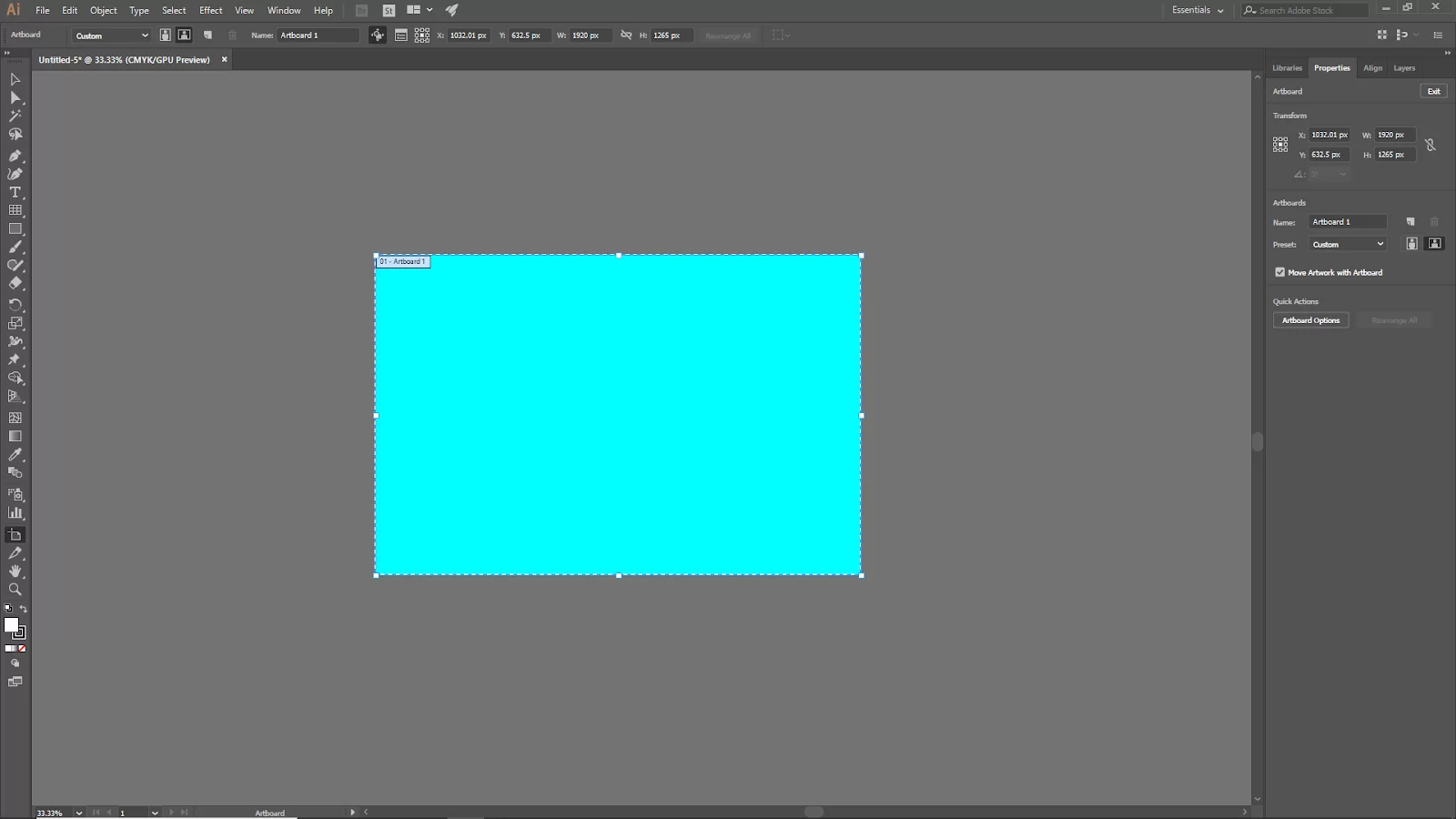The width and height of the screenshot is (1456, 819).
Task: Activate the Type tool
Action: (x=15, y=192)
